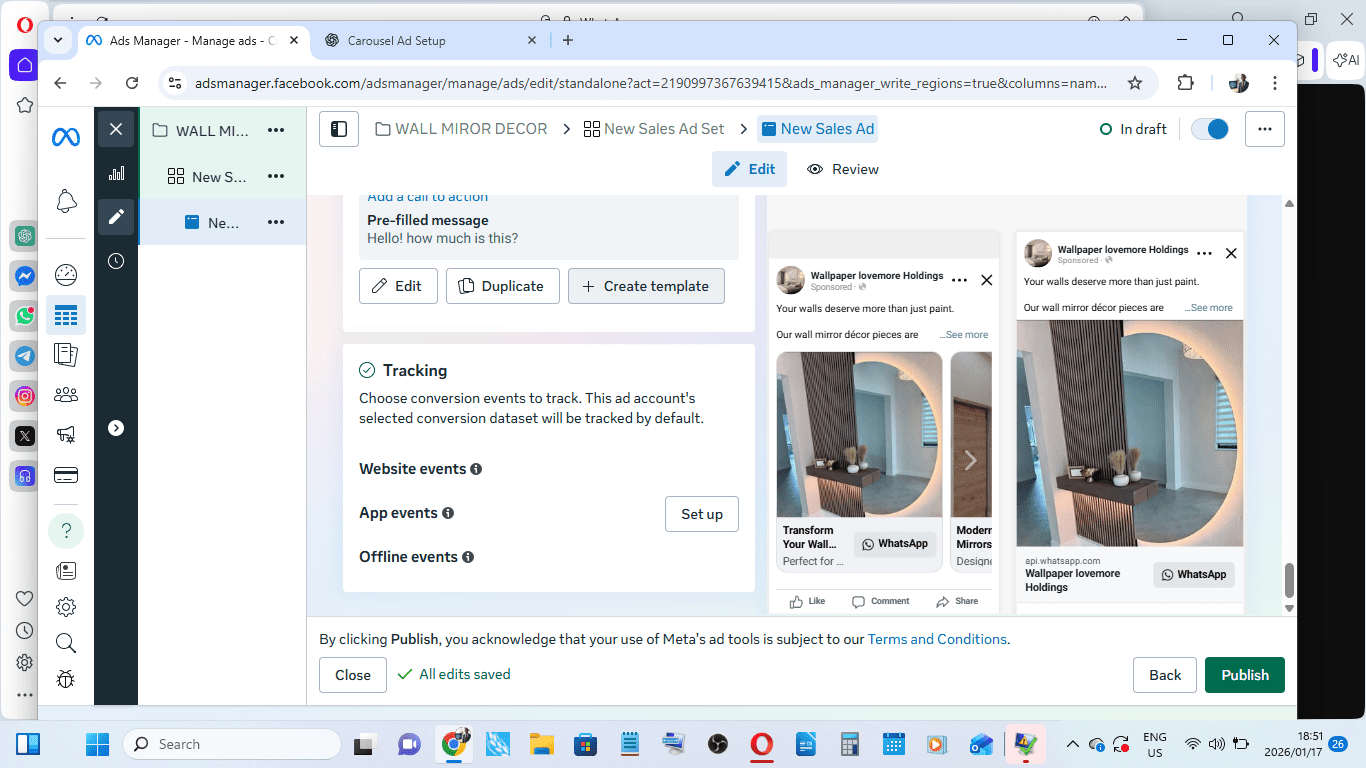Open the history clock icon

(116, 261)
